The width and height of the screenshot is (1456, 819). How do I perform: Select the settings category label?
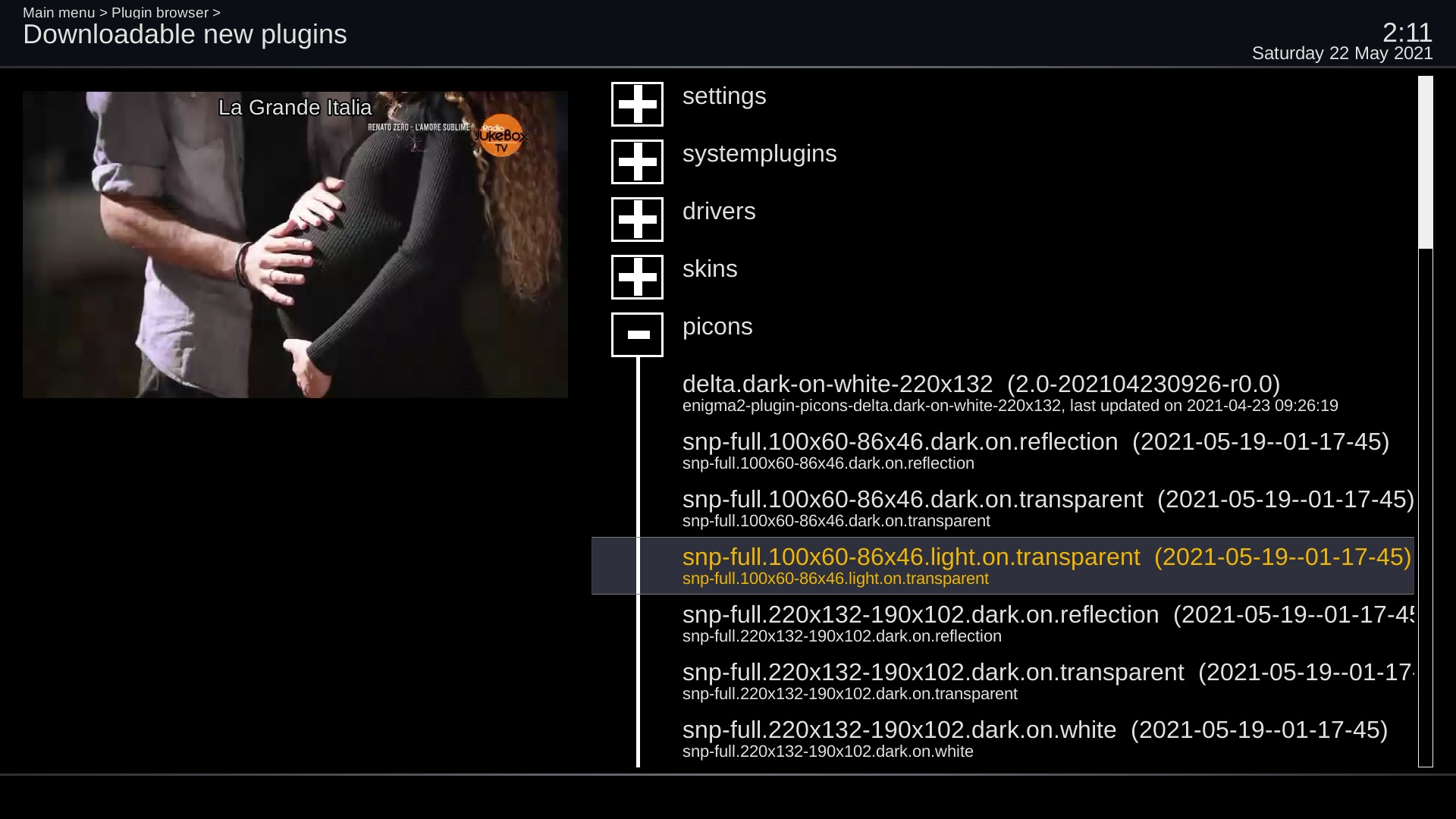(723, 96)
